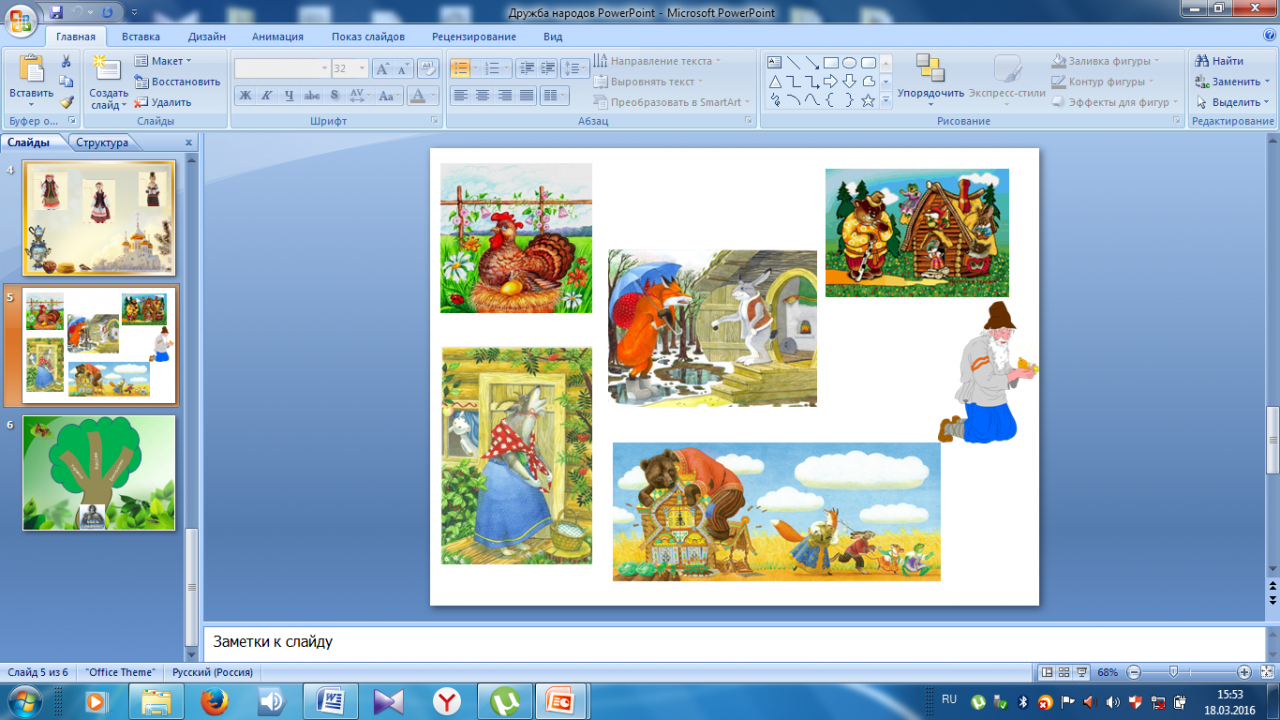The height and width of the screenshot is (720, 1280).
Task: Open the Шрифт dialog launcher
Action: [x=435, y=121]
